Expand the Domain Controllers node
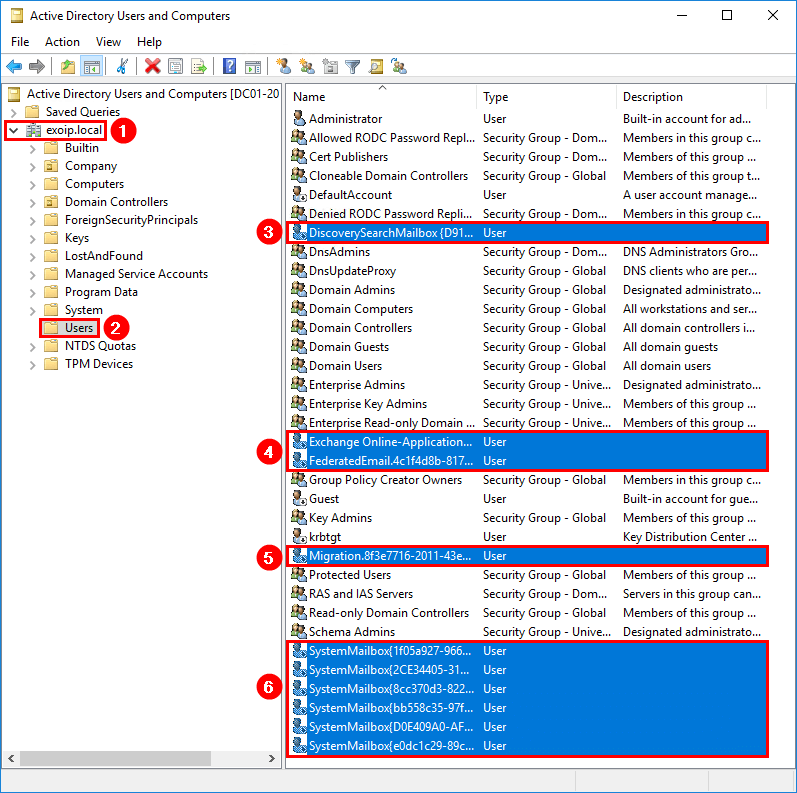797x793 pixels. [33, 203]
